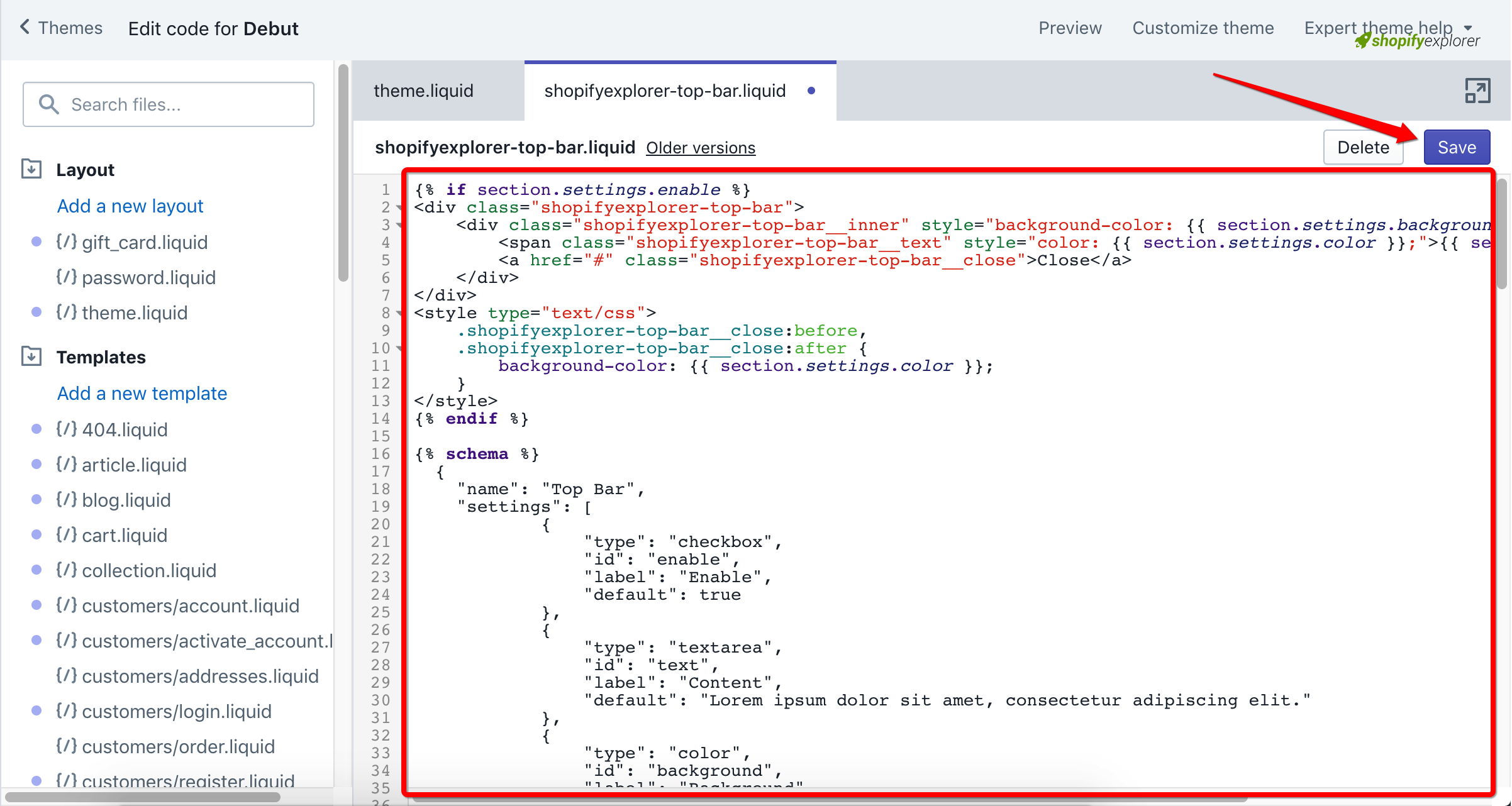Open collection.liquid file
This screenshot has width=1512, height=806.
coord(149,570)
